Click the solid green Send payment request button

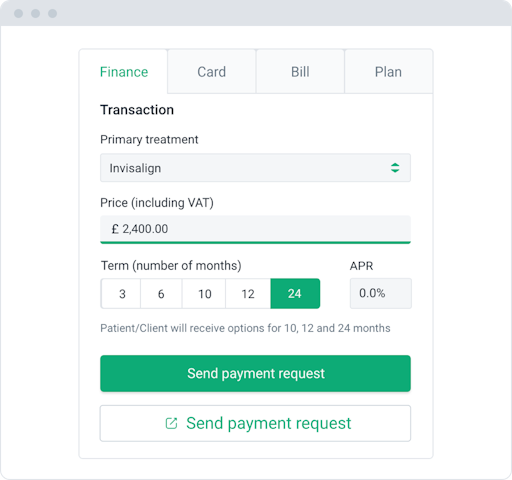pos(255,373)
